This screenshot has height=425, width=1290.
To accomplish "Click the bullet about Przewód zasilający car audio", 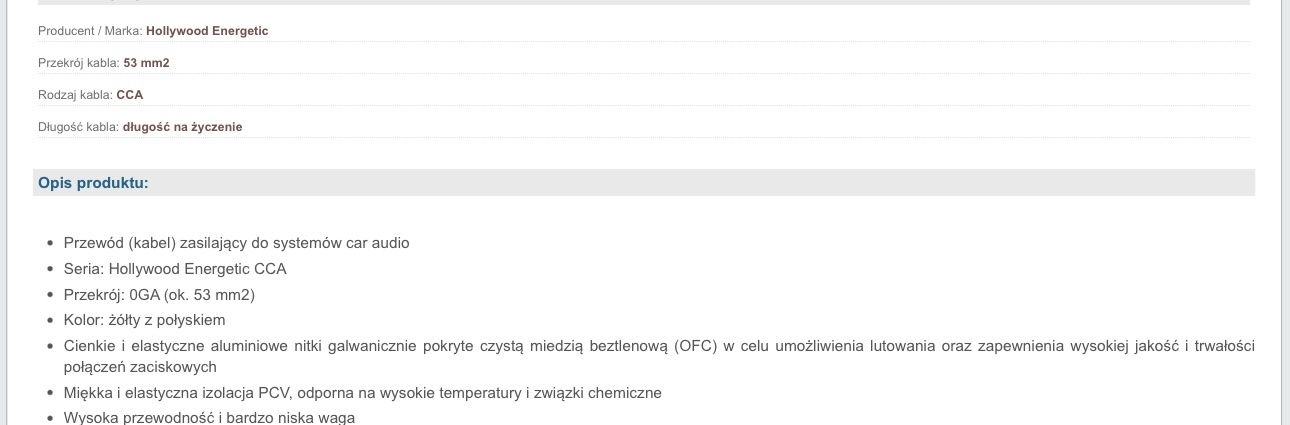I will [237, 243].
